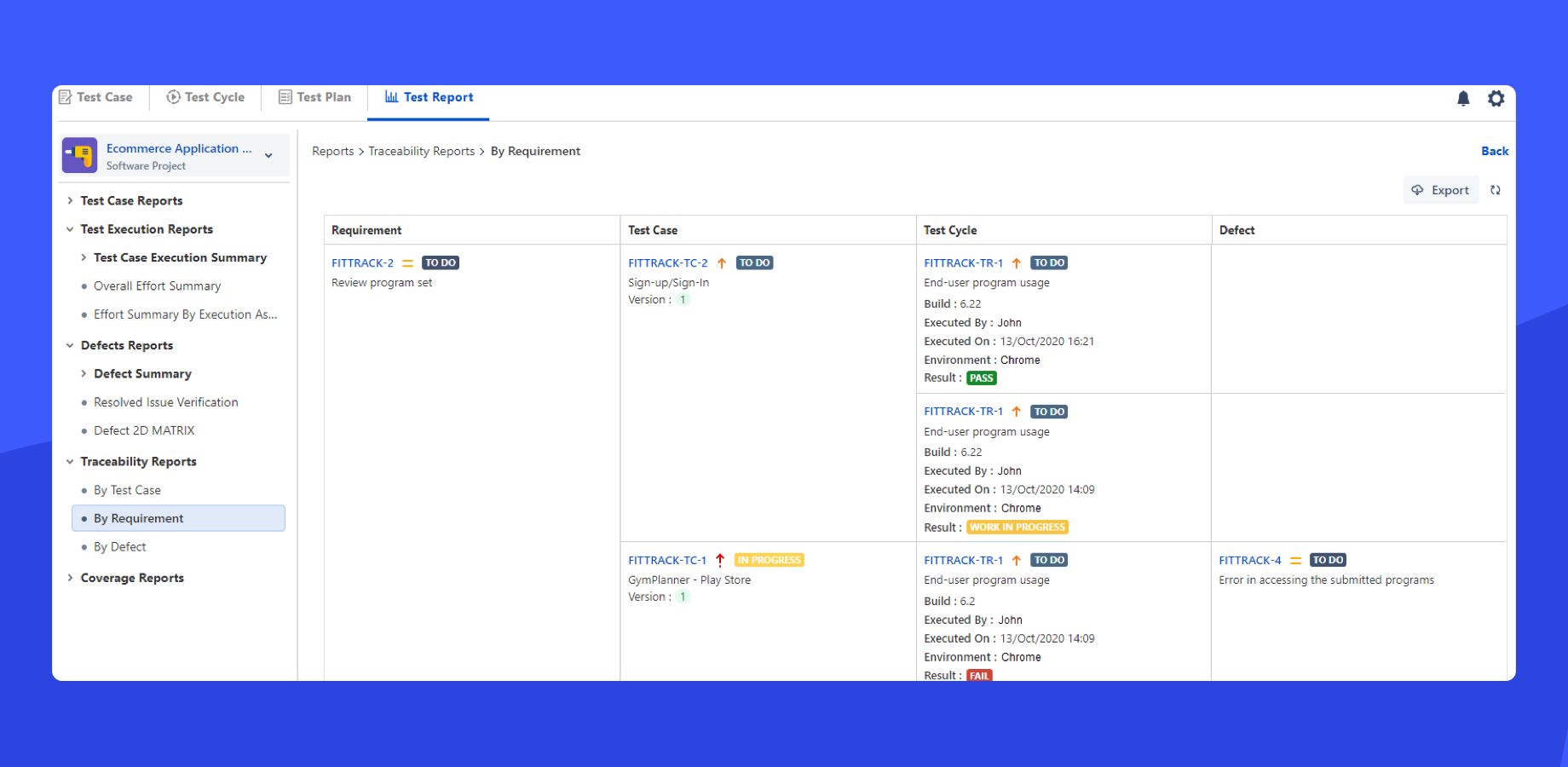Click the Export button
This screenshot has width=1568, height=767.
[x=1441, y=190]
